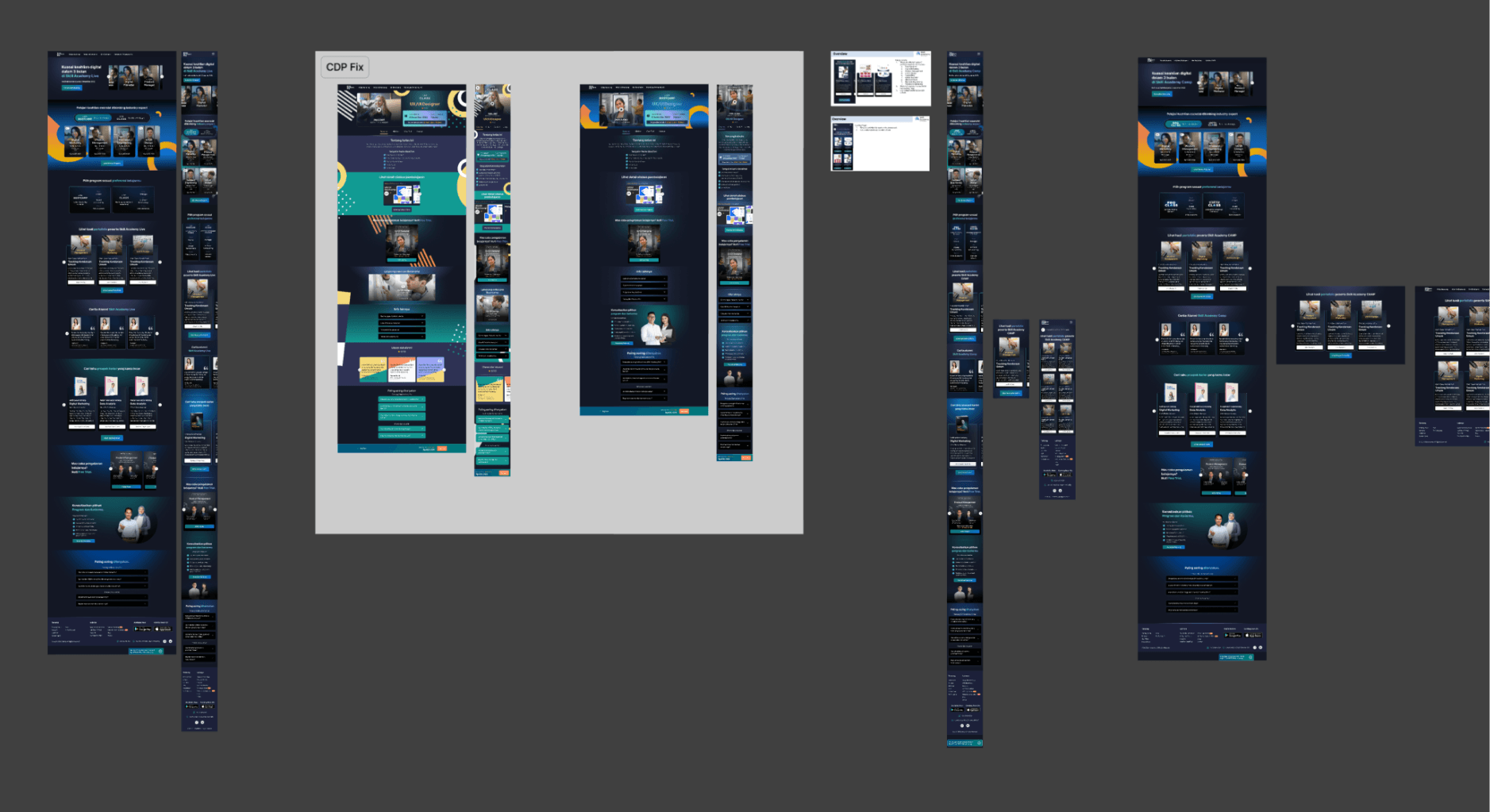Open the lower white Overview slide

880,144
